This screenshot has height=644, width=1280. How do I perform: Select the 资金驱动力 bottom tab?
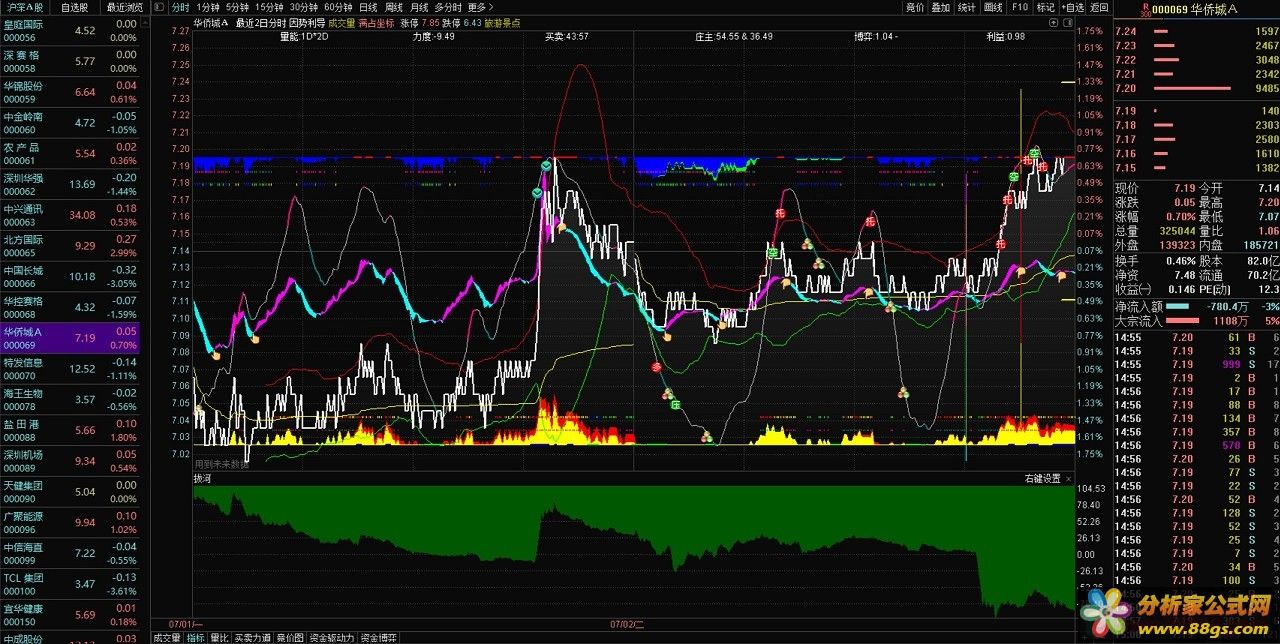(x=331, y=637)
